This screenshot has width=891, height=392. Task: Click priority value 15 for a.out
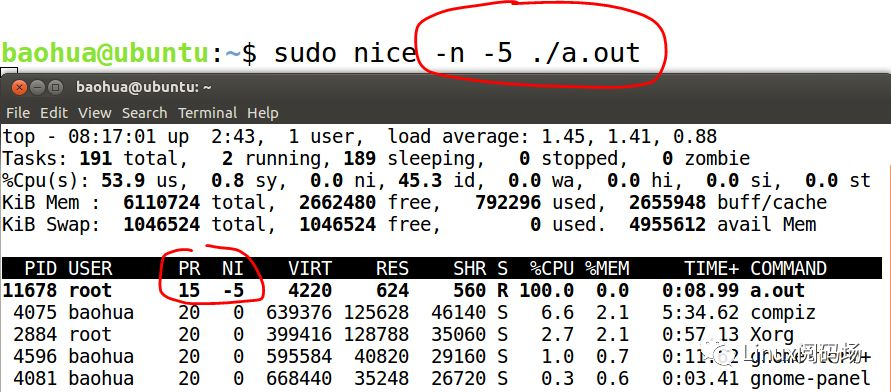(189, 290)
